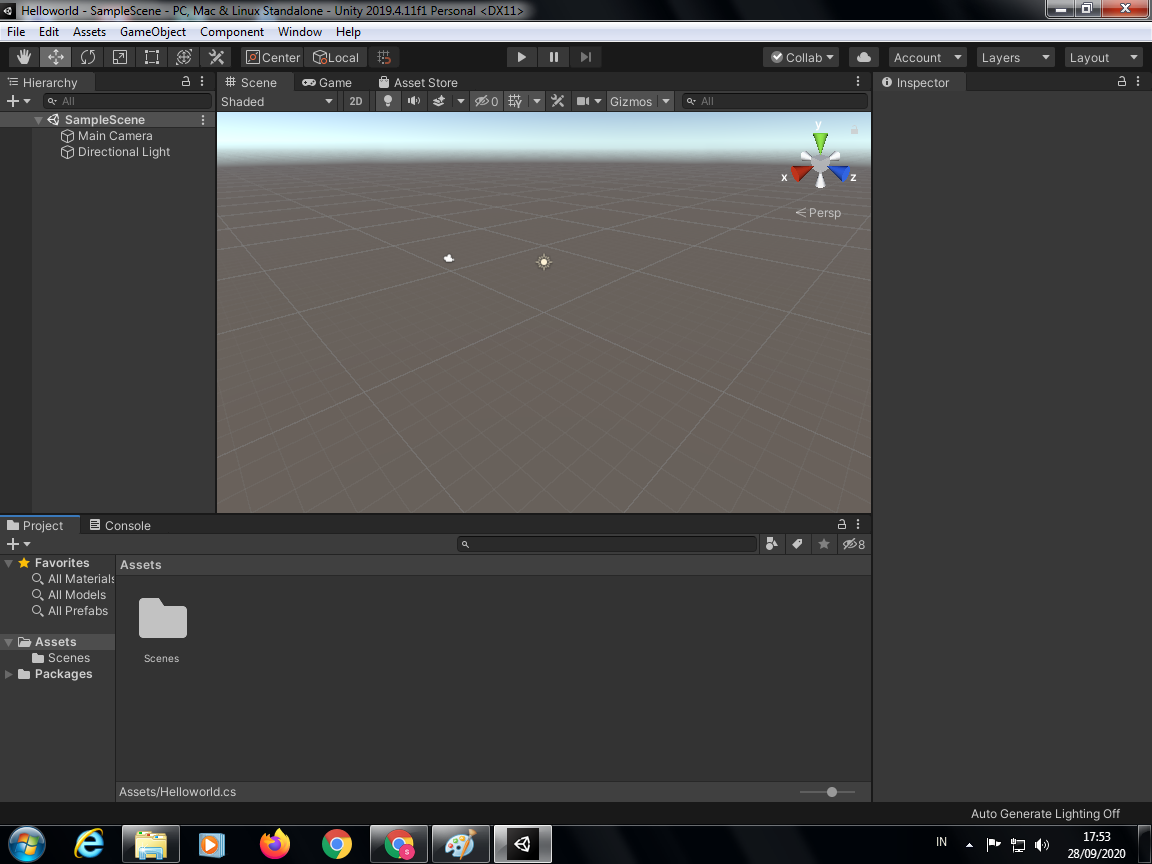
Task: Open the Layers dropdown
Action: tap(1015, 57)
